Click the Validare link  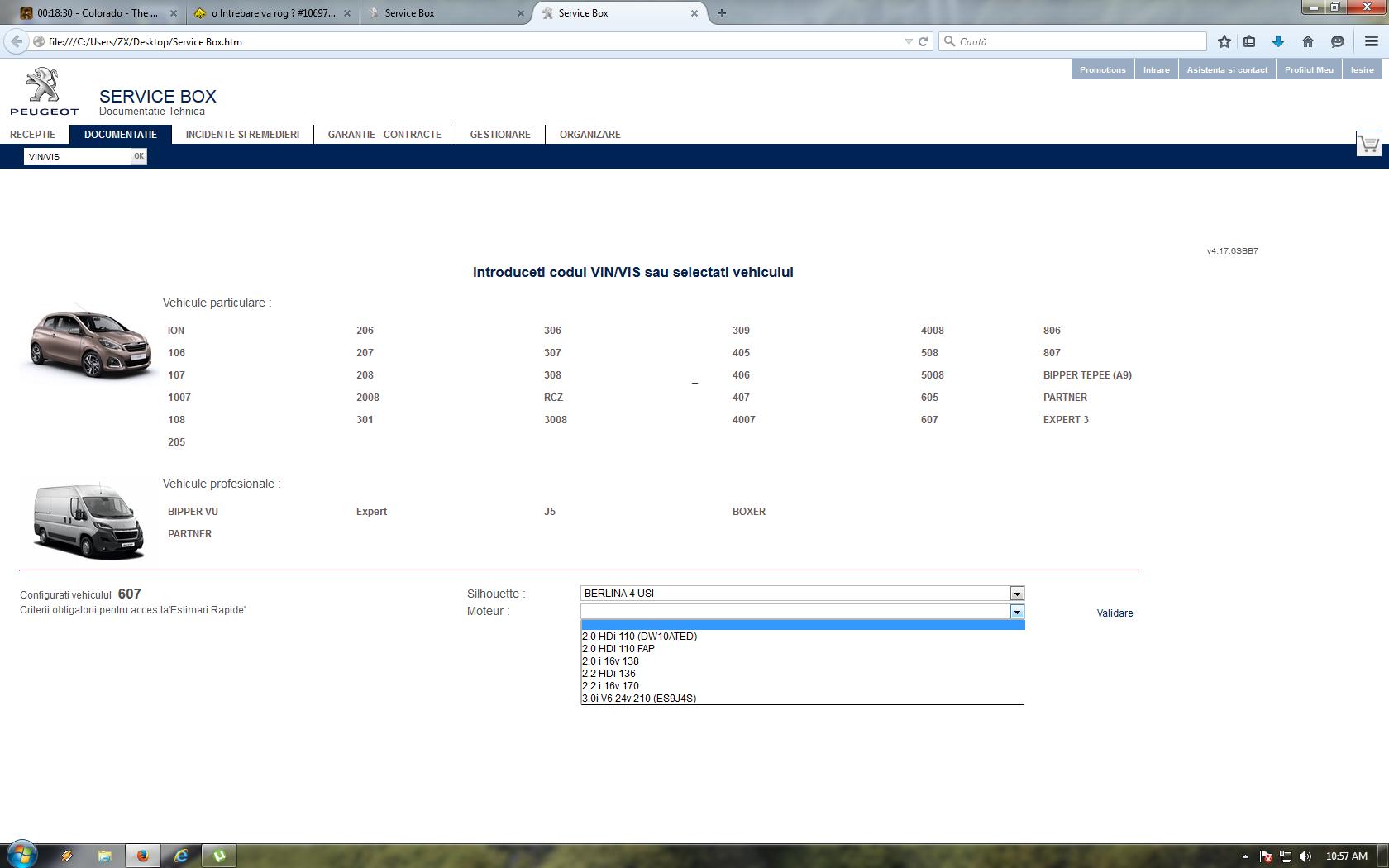pyautogui.click(x=1115, y=613)
